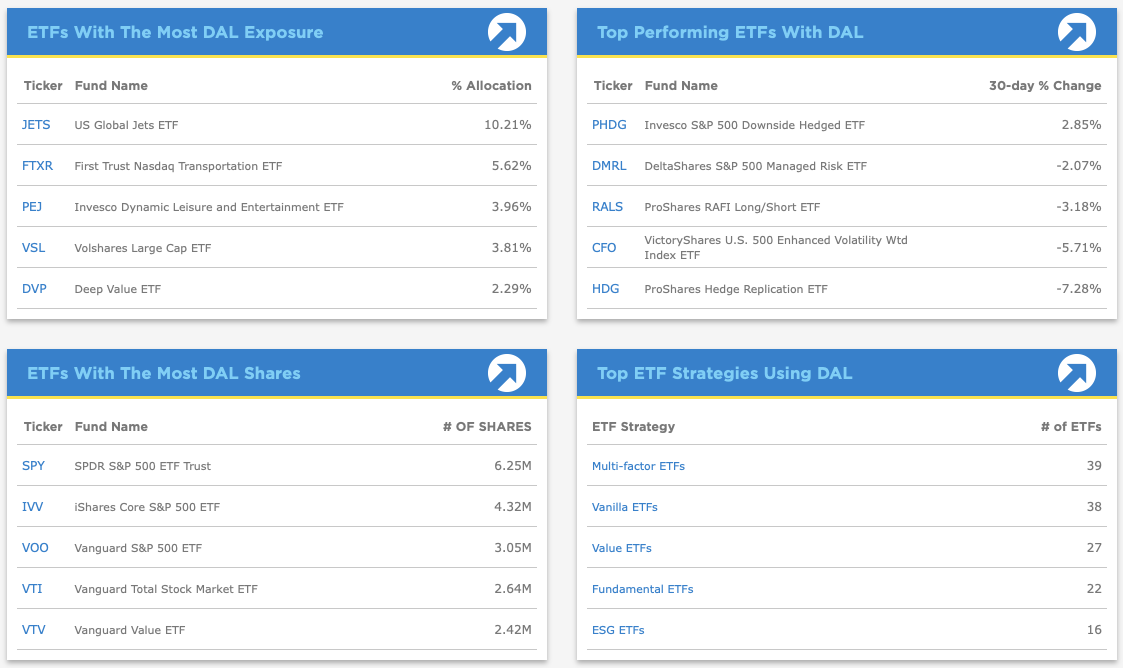Open the DMRL ticker link
Image resolution: width=1123 pixels, height=668 pixels.
point(609,165)
